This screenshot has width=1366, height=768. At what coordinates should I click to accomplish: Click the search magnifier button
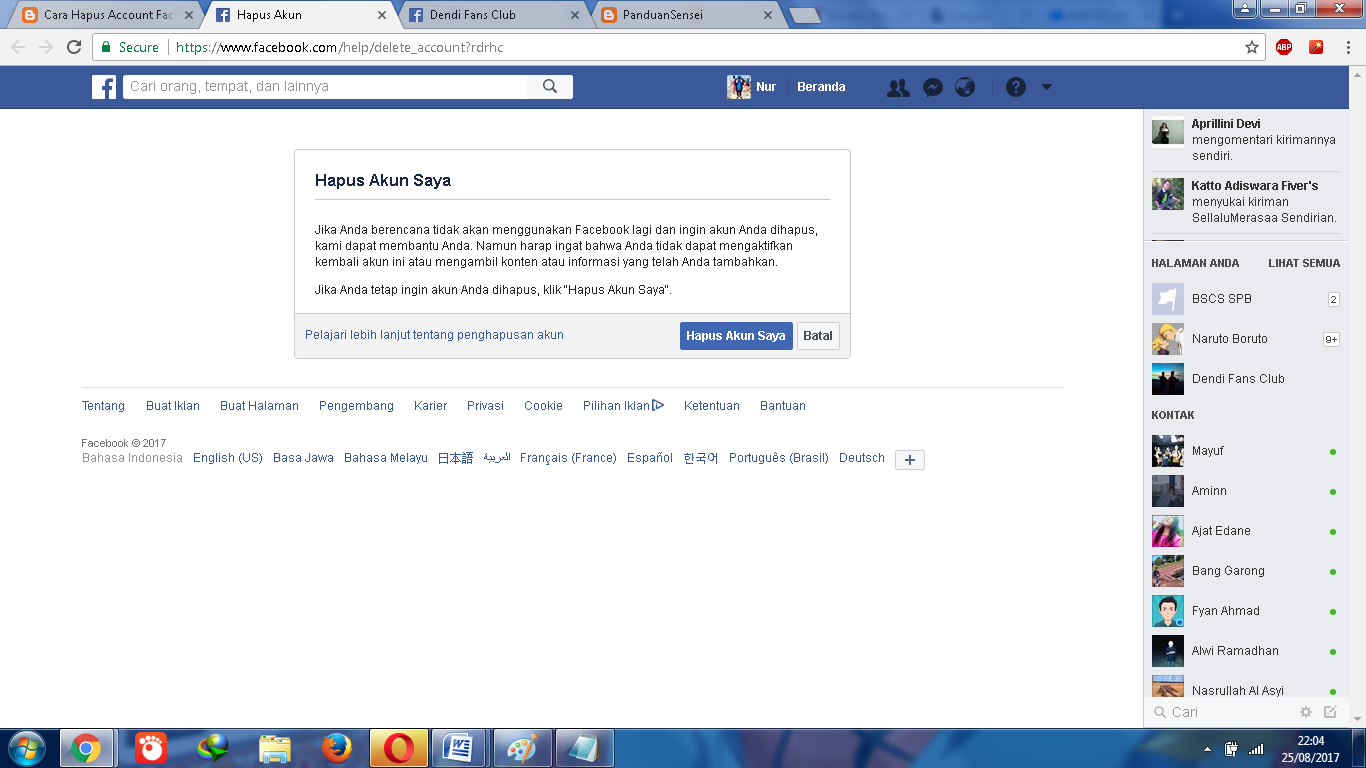click(550, 87)
